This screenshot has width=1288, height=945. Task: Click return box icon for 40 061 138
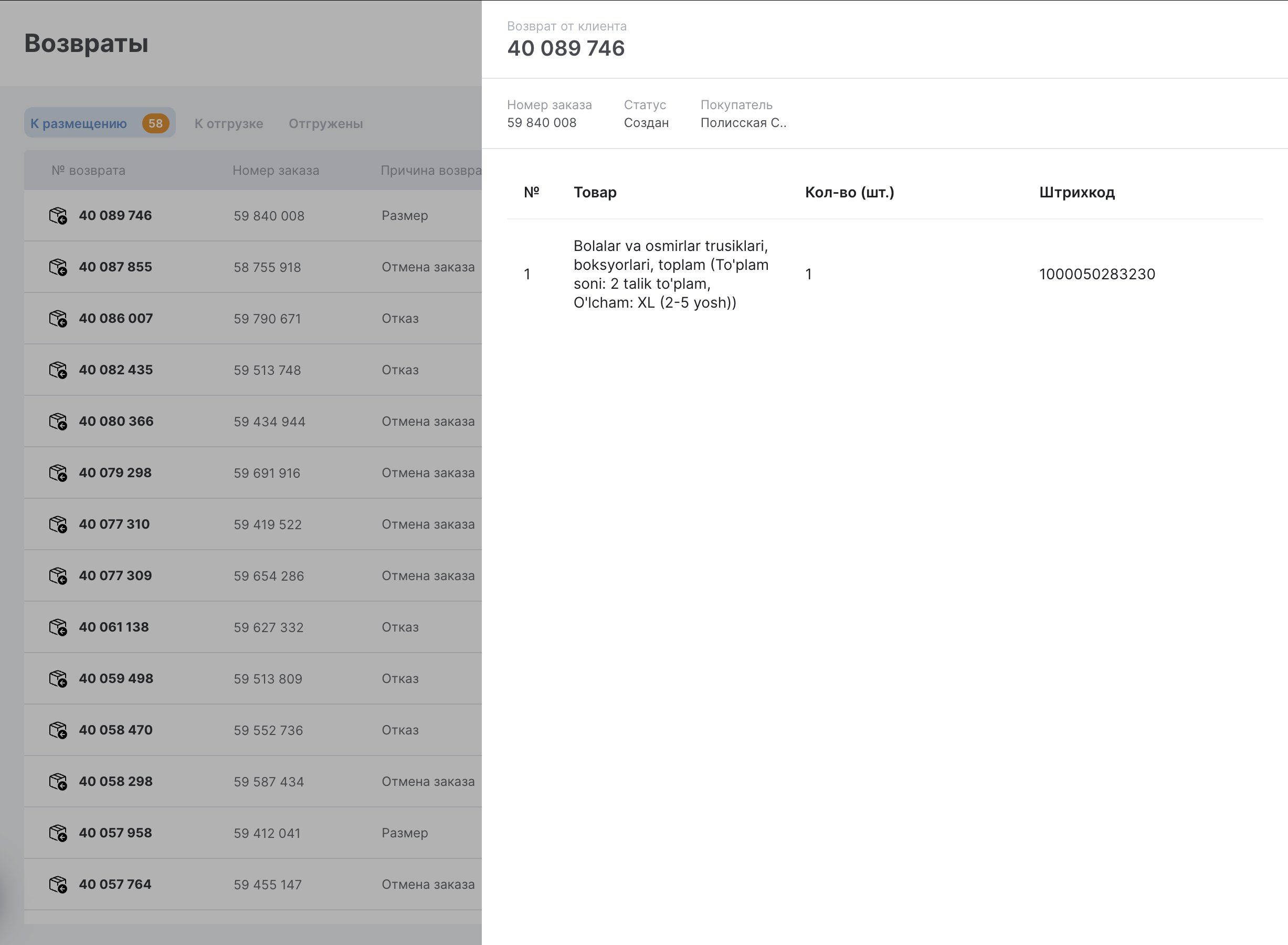[x=58, y=627]
